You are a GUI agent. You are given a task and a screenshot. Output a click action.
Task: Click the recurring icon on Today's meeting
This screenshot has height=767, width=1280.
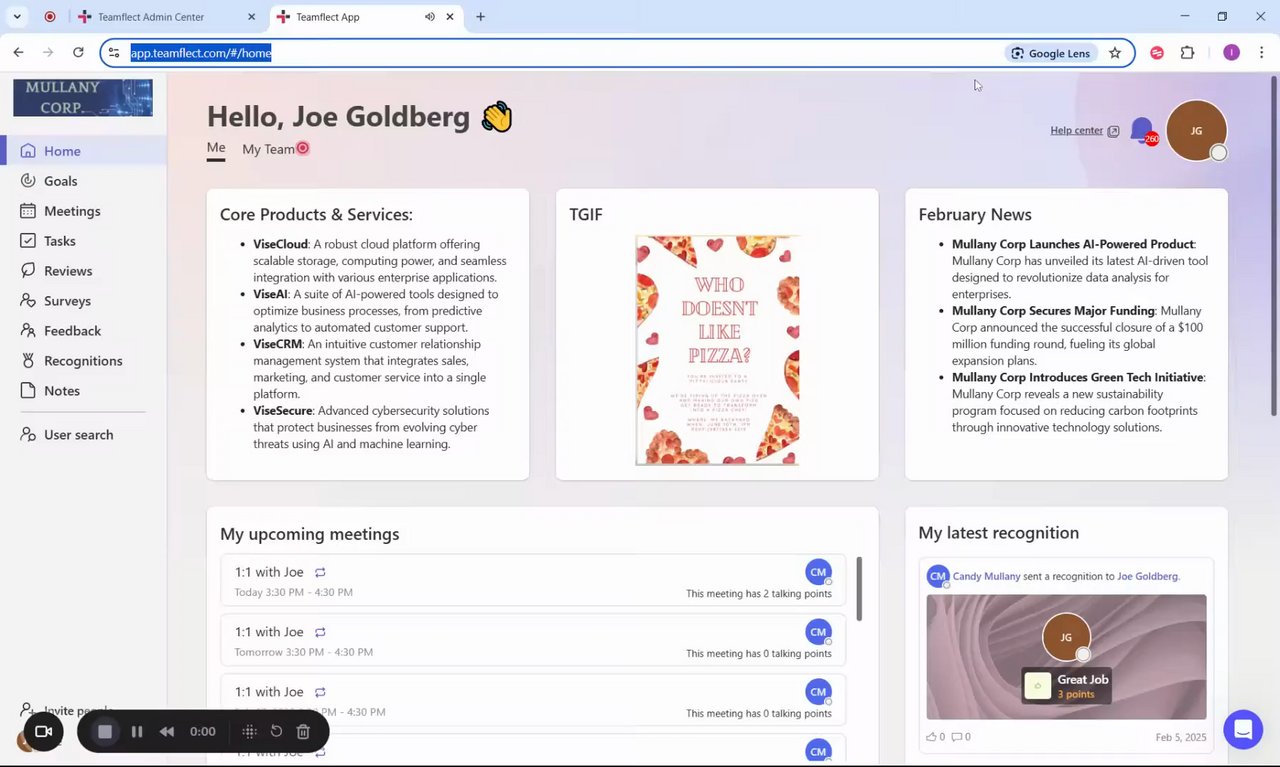click(x=320, y=573)
